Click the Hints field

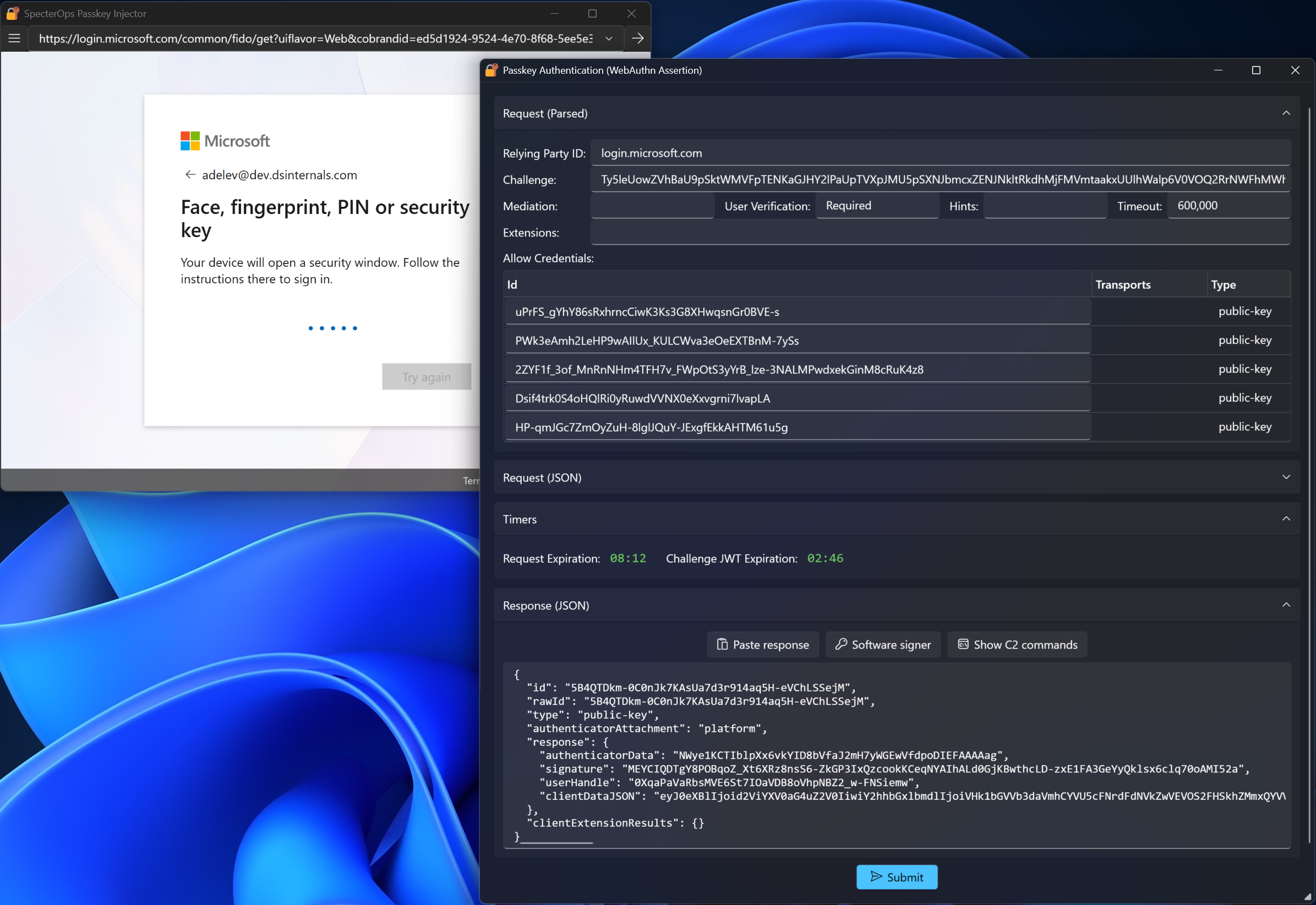[x=1045, y=206]
